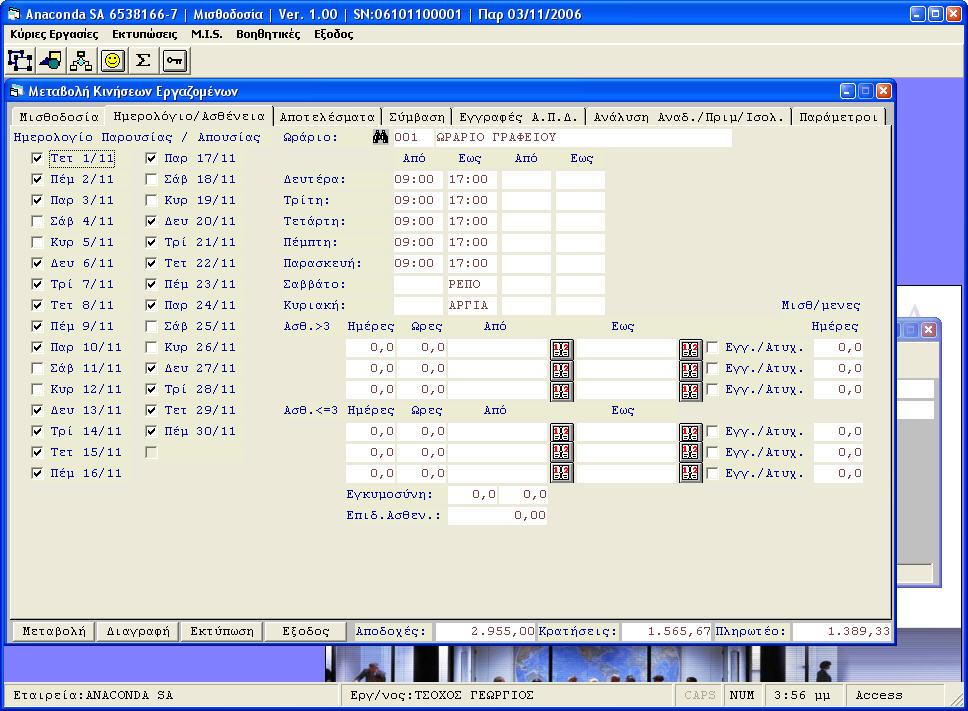The height and width of the screenshot is (711, 968).
Task: Open the Εως calendar in second Ασθ.<=3 row
Action: click(690, 452)
